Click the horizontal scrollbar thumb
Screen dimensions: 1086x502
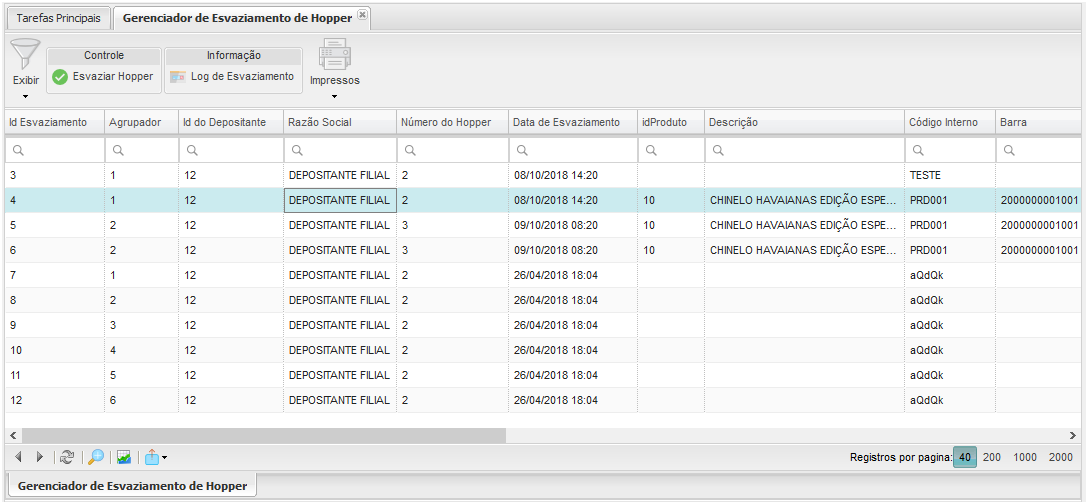click(263, 435)
